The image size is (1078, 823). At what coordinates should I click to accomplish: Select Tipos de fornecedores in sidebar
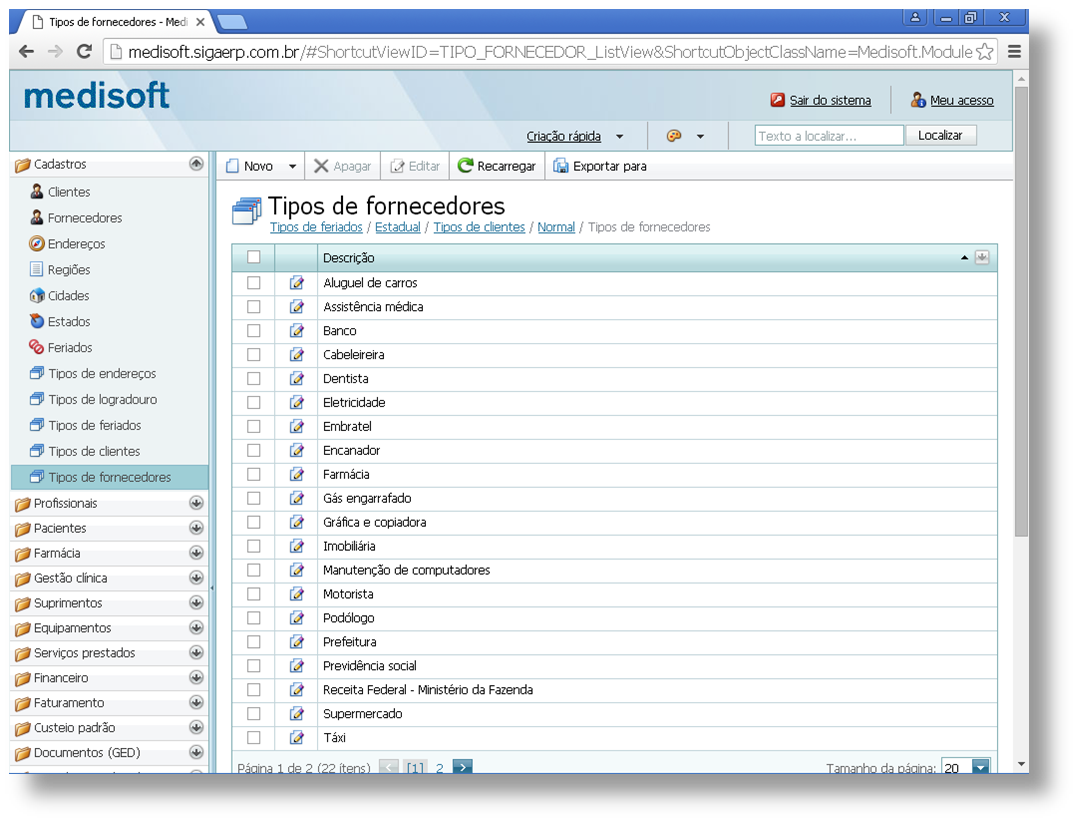[x=109, y=477]
